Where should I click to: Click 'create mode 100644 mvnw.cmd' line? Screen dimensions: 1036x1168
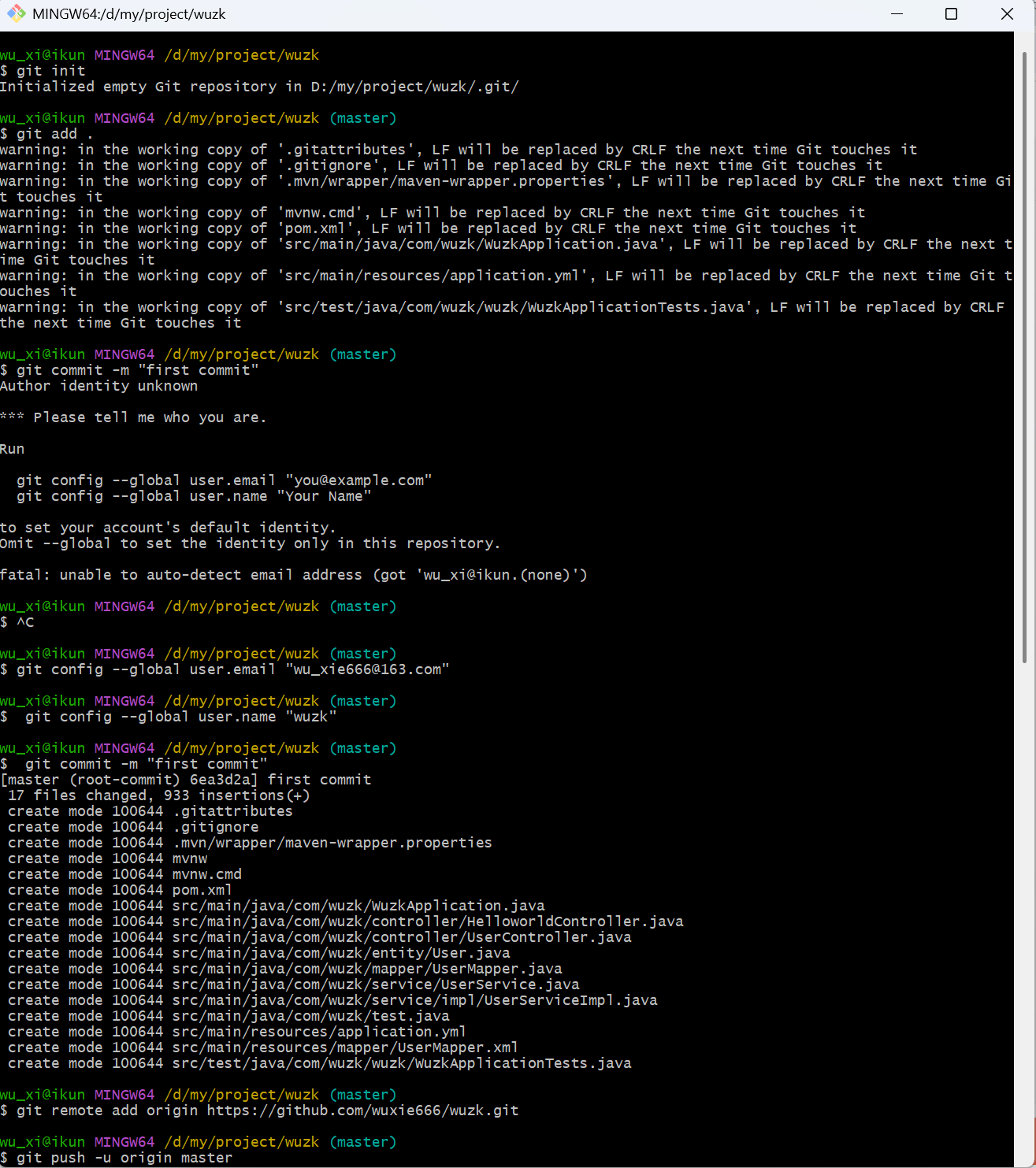[x=124, y=874]
